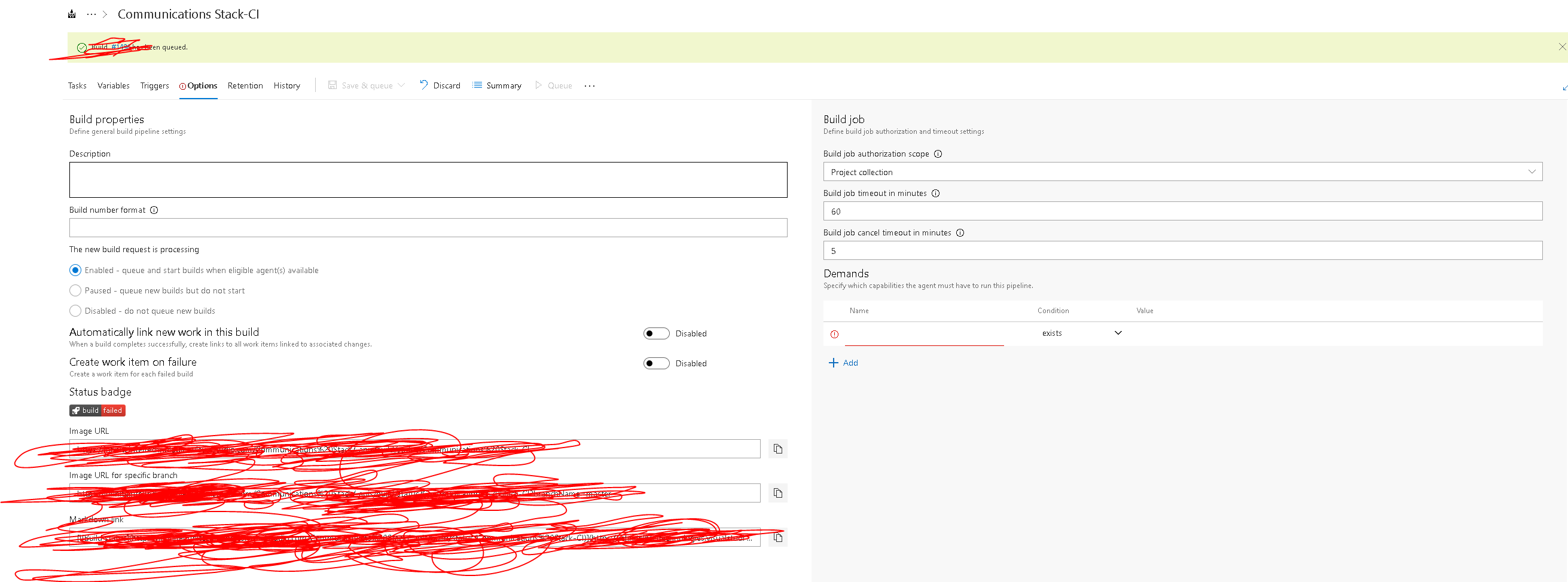The width and height of the screenshot is (1568, 582).
Task: Copy the Markdown link
Action: tap(777, 538)
